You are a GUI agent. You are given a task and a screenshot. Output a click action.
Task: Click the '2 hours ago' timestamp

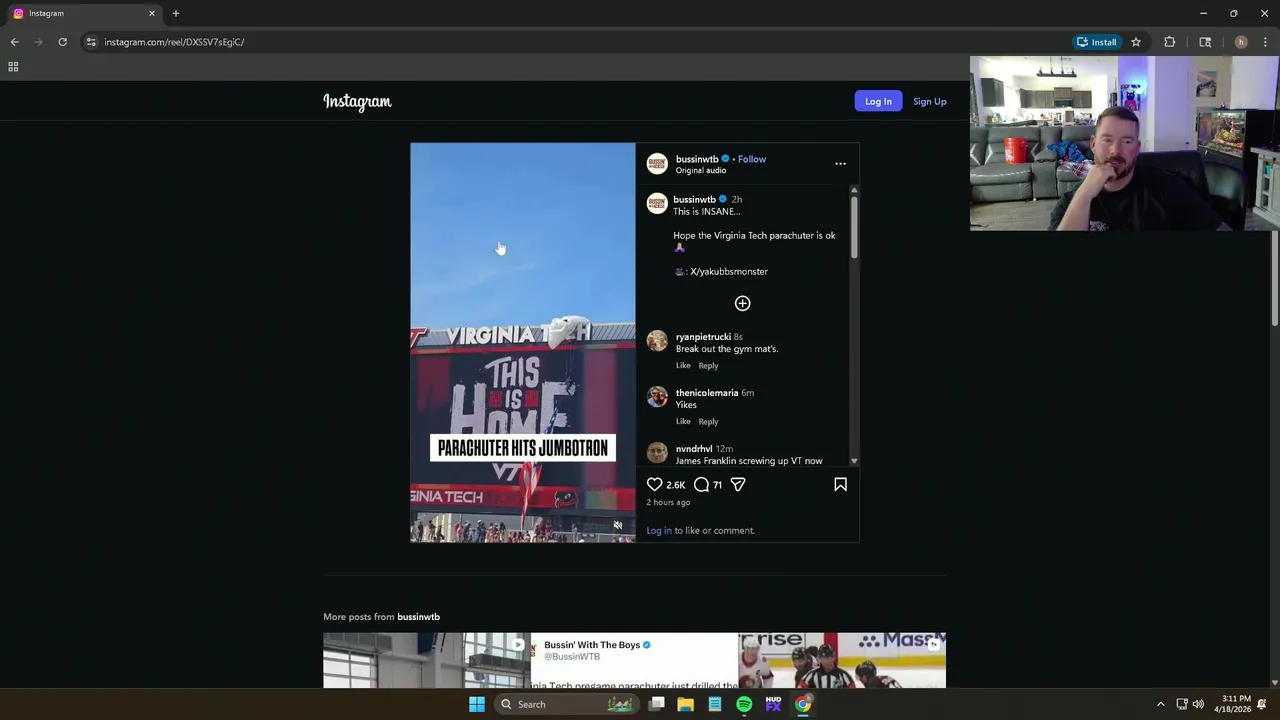[x=668, y=502]
